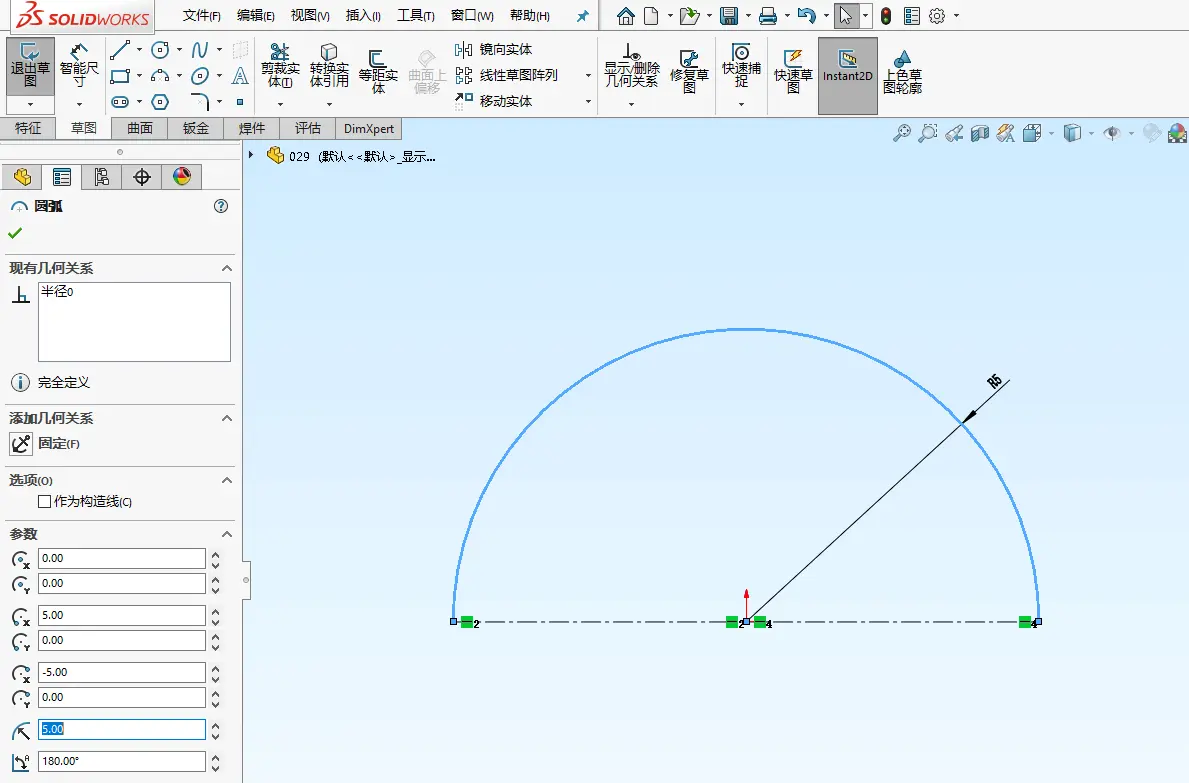This screenshot has width=1189, height=783.
Task: Click 镜向实体 mirror entities
Action: point(494,50)
